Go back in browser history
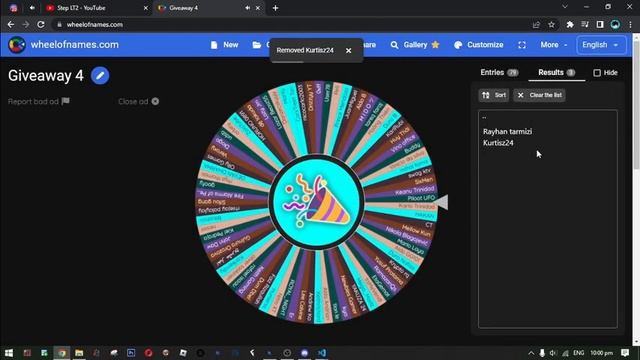The width and height of the screenshot is (640, 360). 11,24
